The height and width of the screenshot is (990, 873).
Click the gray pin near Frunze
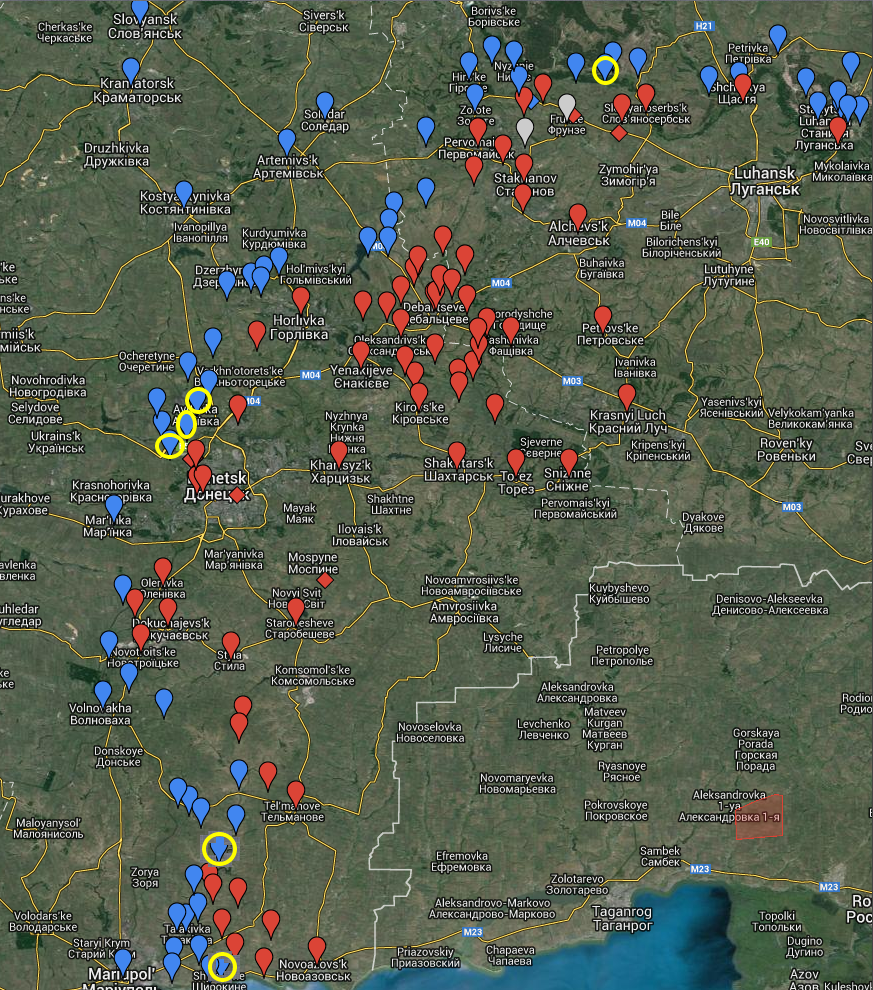coord(567,104)
